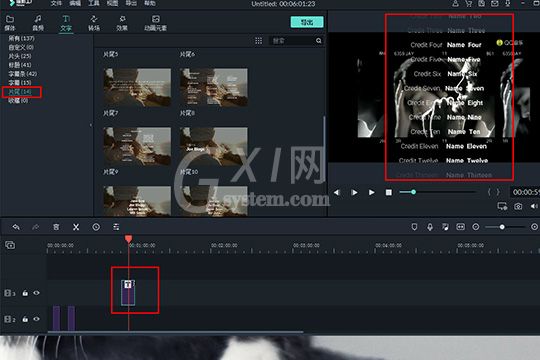Click the second play button beside stop

372,192
